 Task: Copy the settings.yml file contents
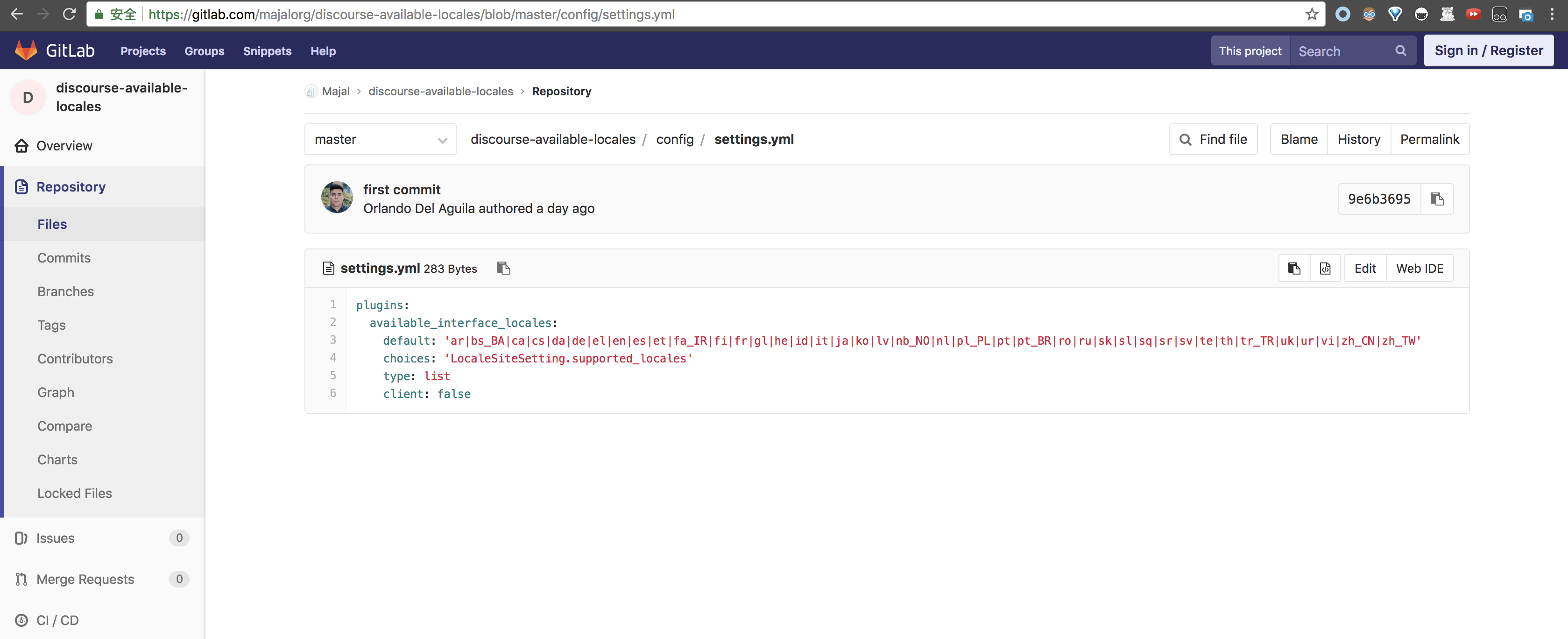[1294, 268]
